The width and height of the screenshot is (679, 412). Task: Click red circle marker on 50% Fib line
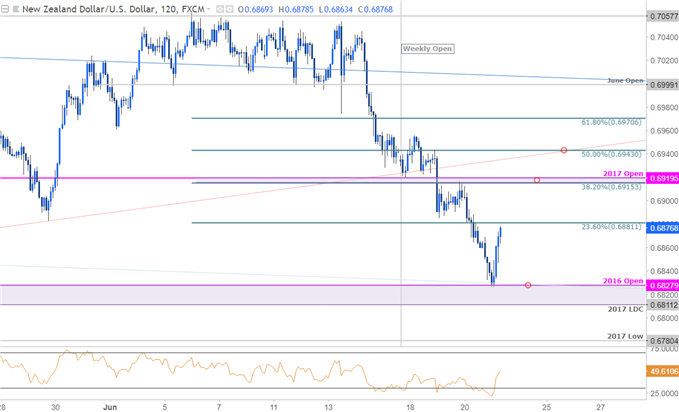(564, 150)
